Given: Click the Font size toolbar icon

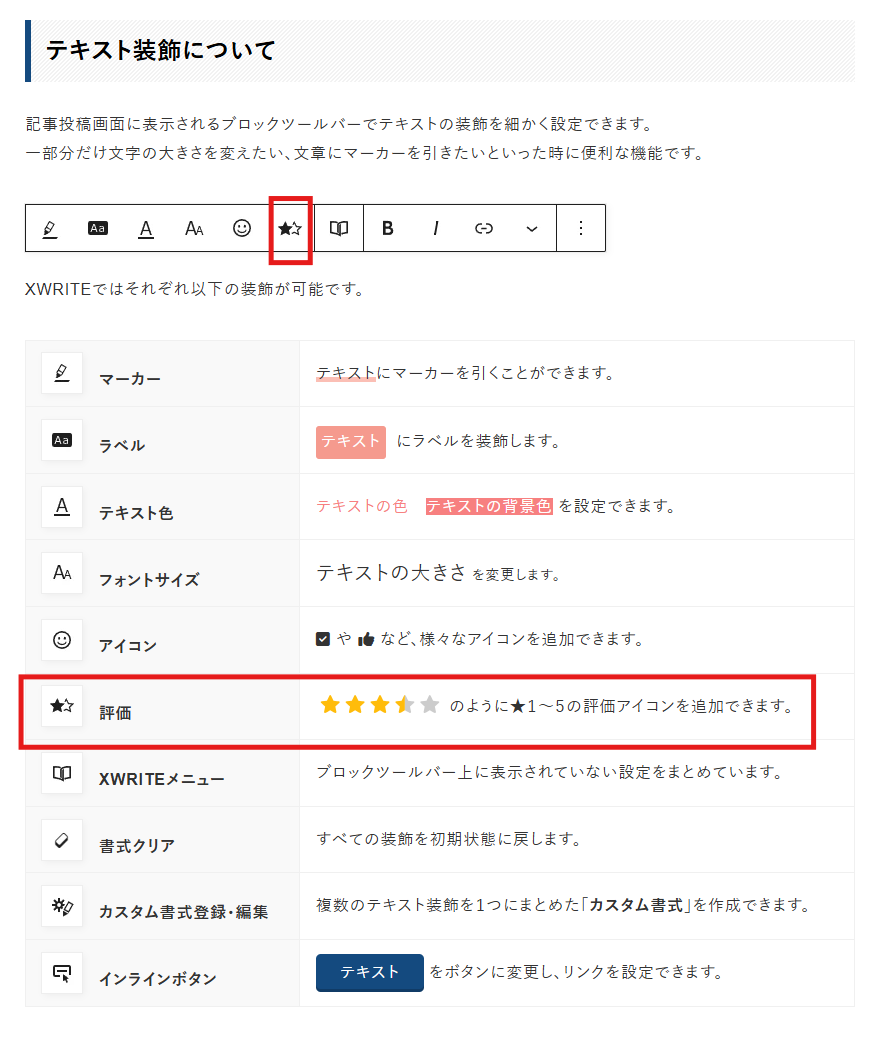Looking at the screenshot, I should coord(194,228).
